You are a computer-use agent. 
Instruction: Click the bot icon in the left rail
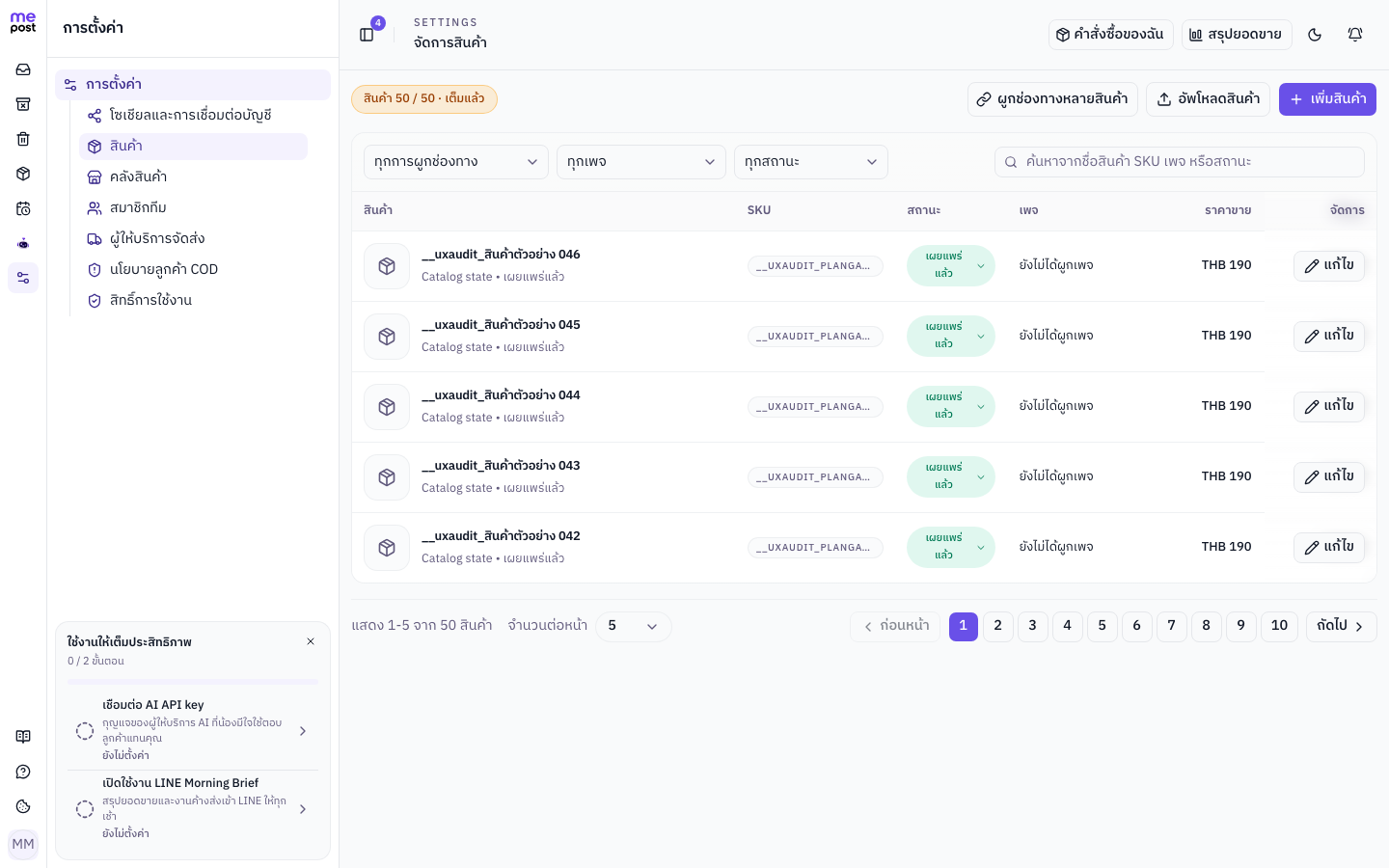(x=23, y=243)
